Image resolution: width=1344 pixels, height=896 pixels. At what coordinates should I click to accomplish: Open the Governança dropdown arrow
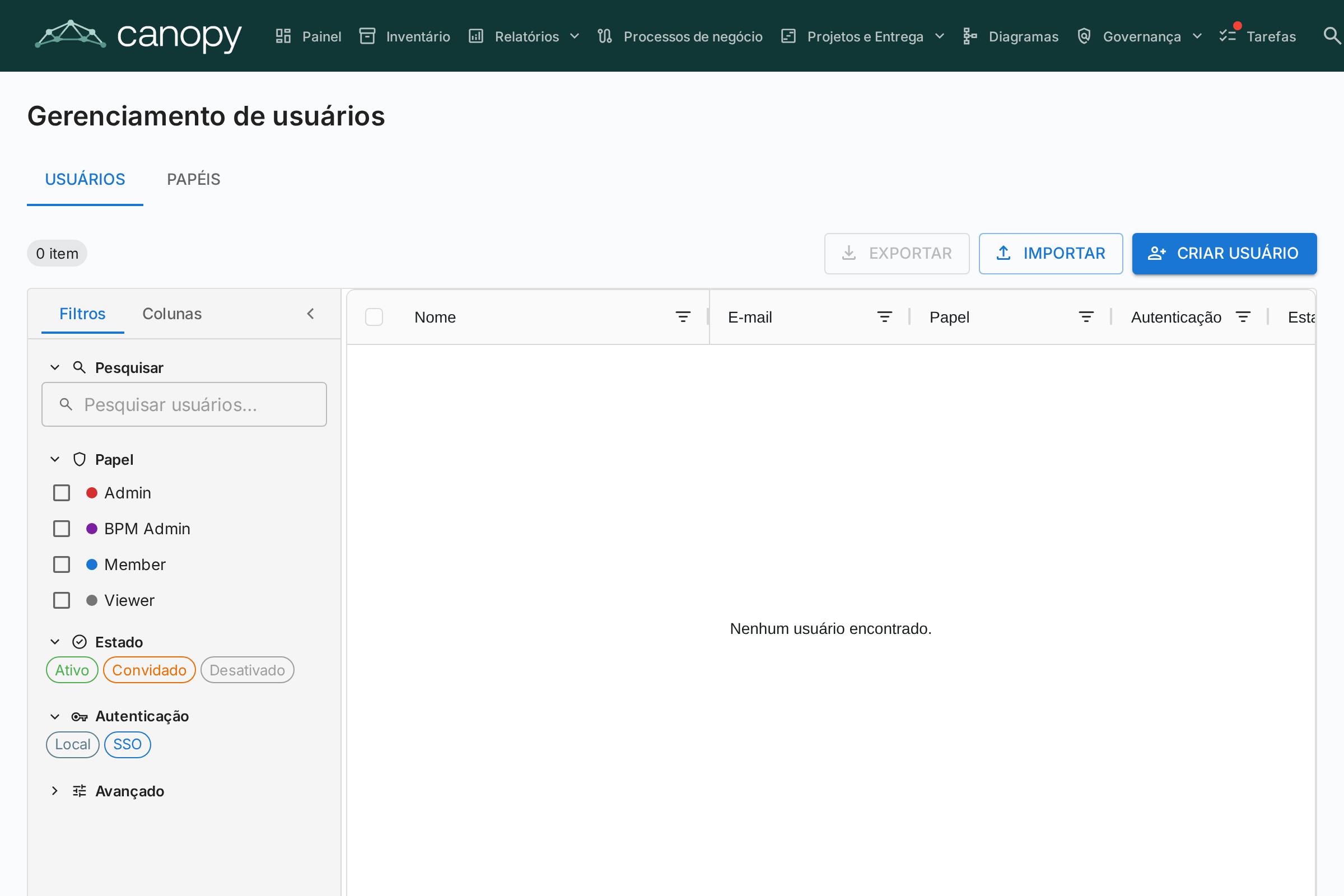(x=1197, y=36)
